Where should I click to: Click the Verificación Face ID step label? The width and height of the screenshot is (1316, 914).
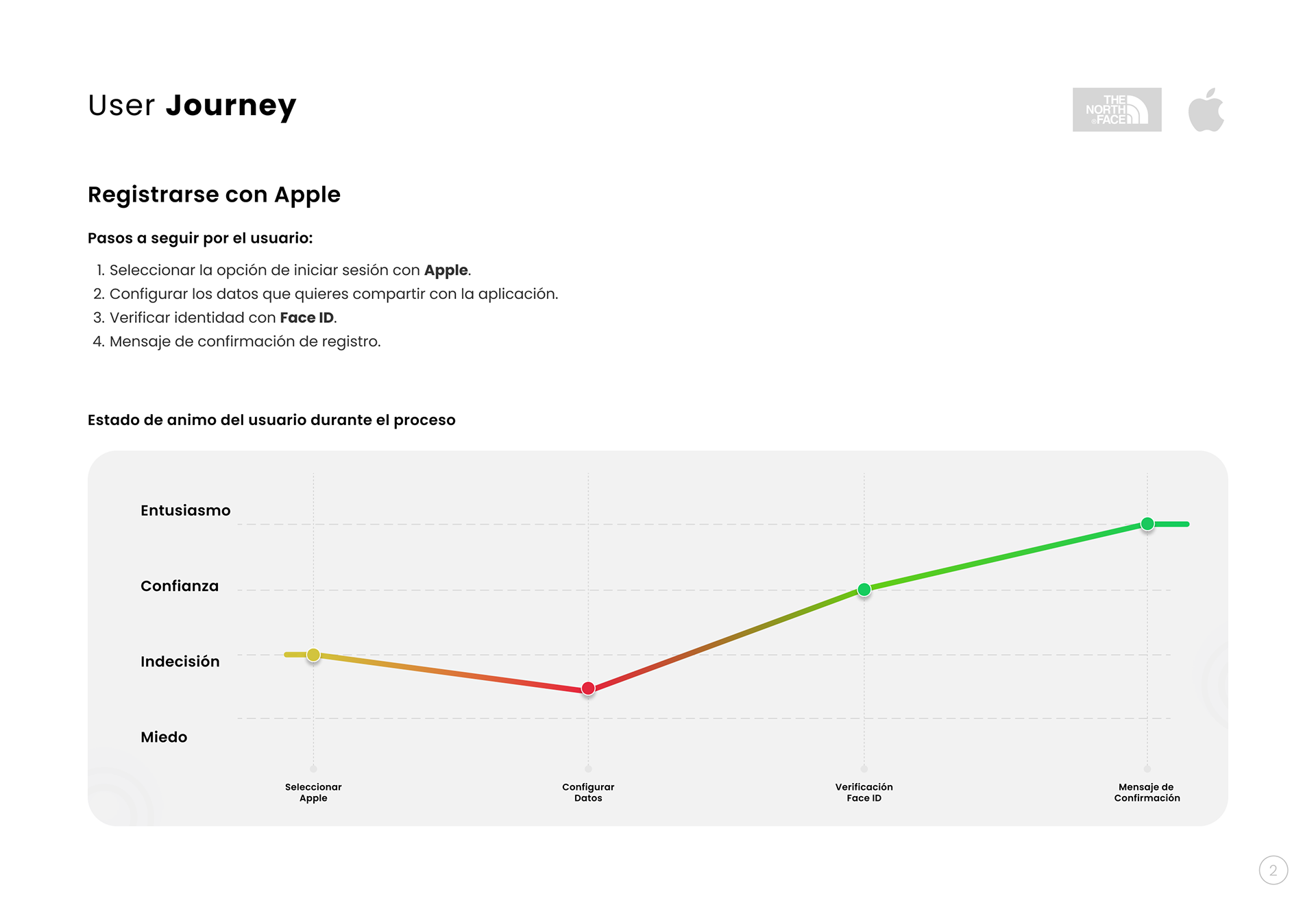pos(864,792)
